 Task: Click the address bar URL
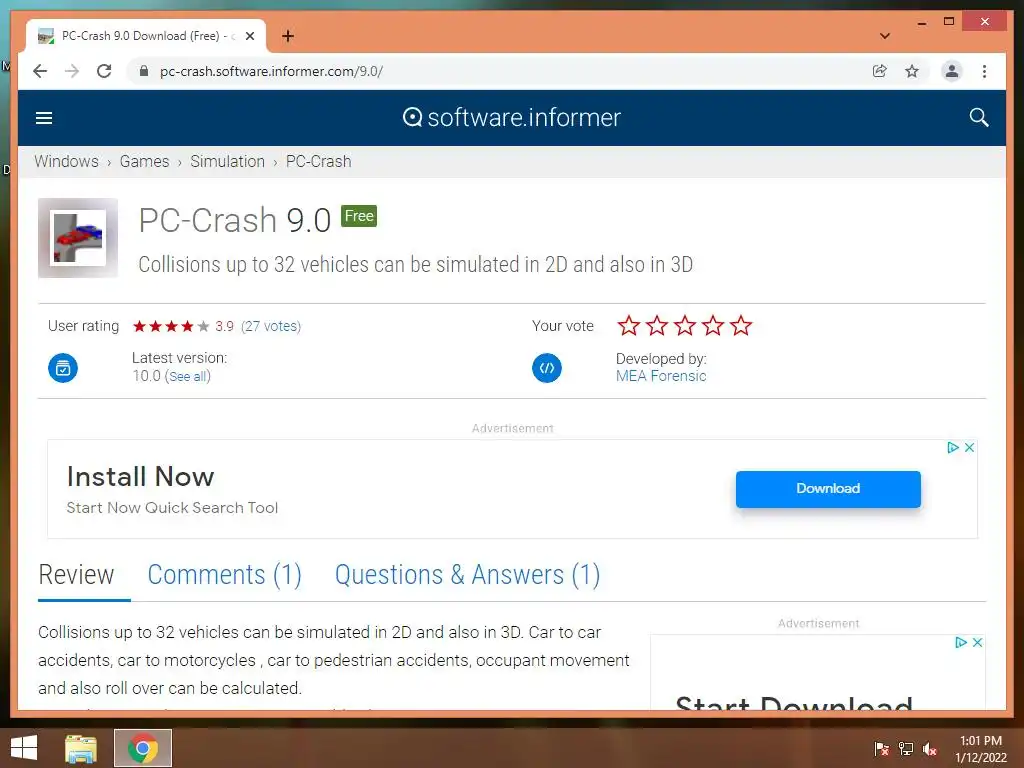(x=271, y=71)
